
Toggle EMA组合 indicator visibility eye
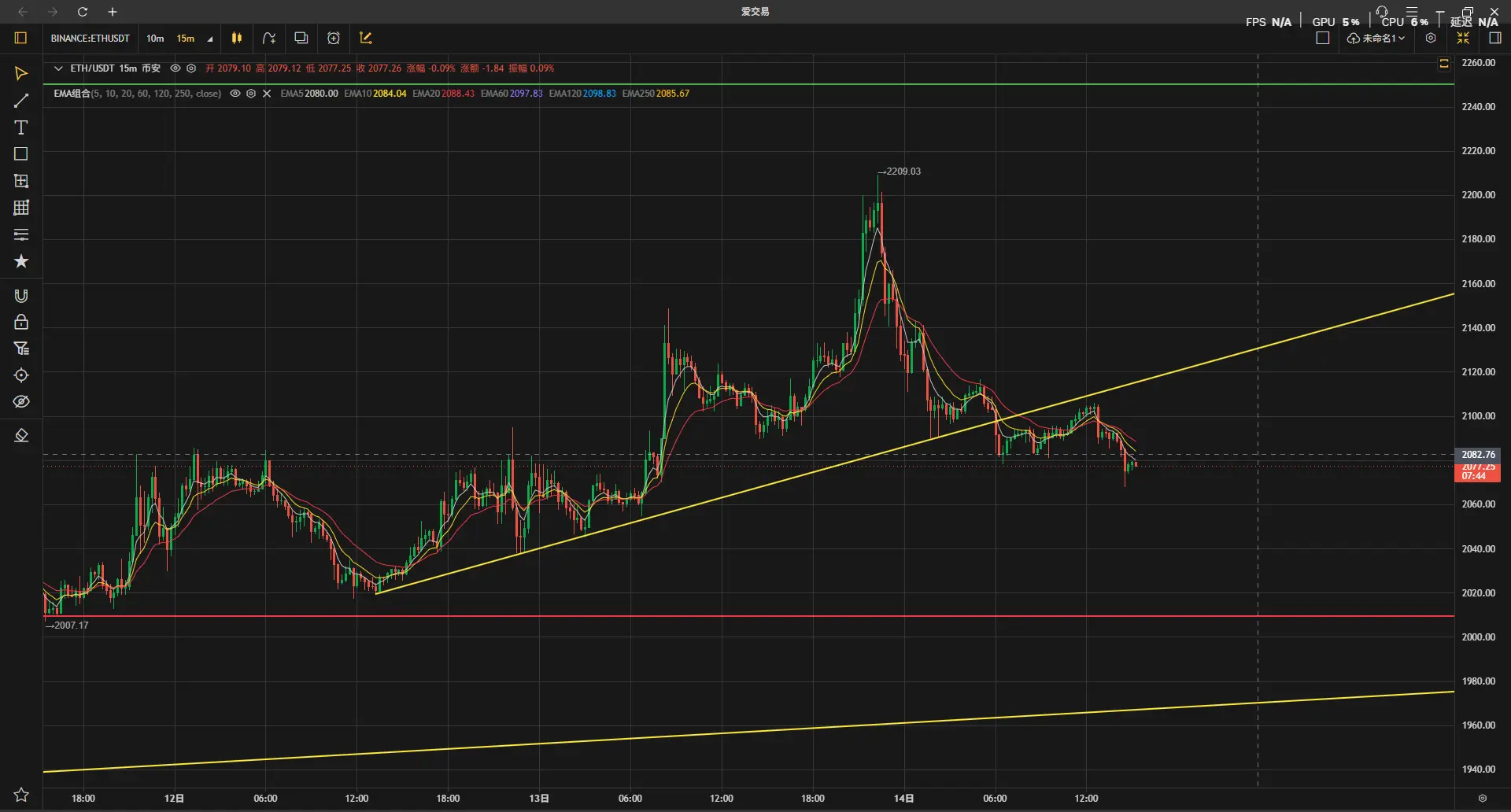[235, 94]
